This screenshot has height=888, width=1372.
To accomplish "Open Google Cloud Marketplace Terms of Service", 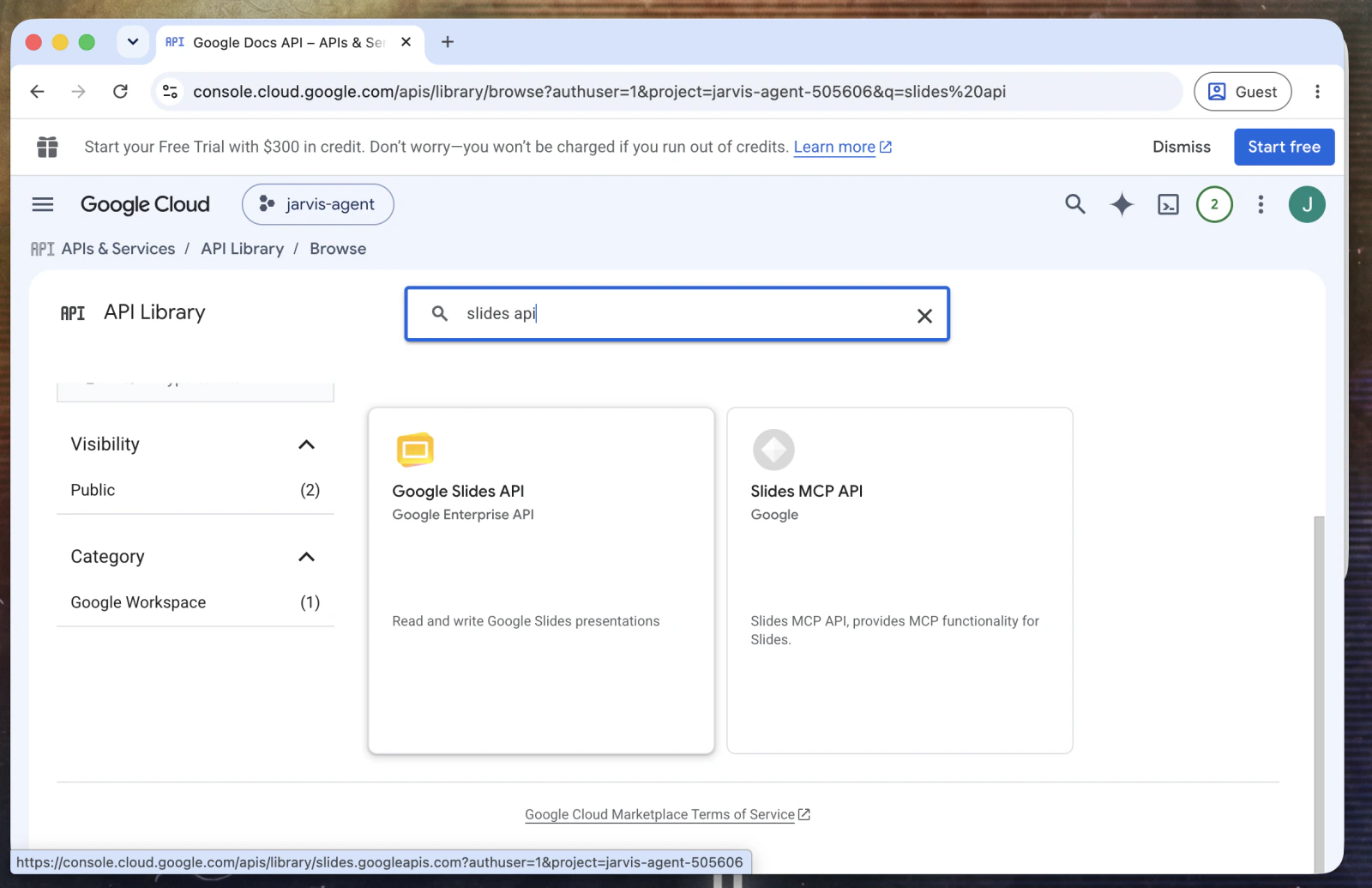I will point(667,814).
